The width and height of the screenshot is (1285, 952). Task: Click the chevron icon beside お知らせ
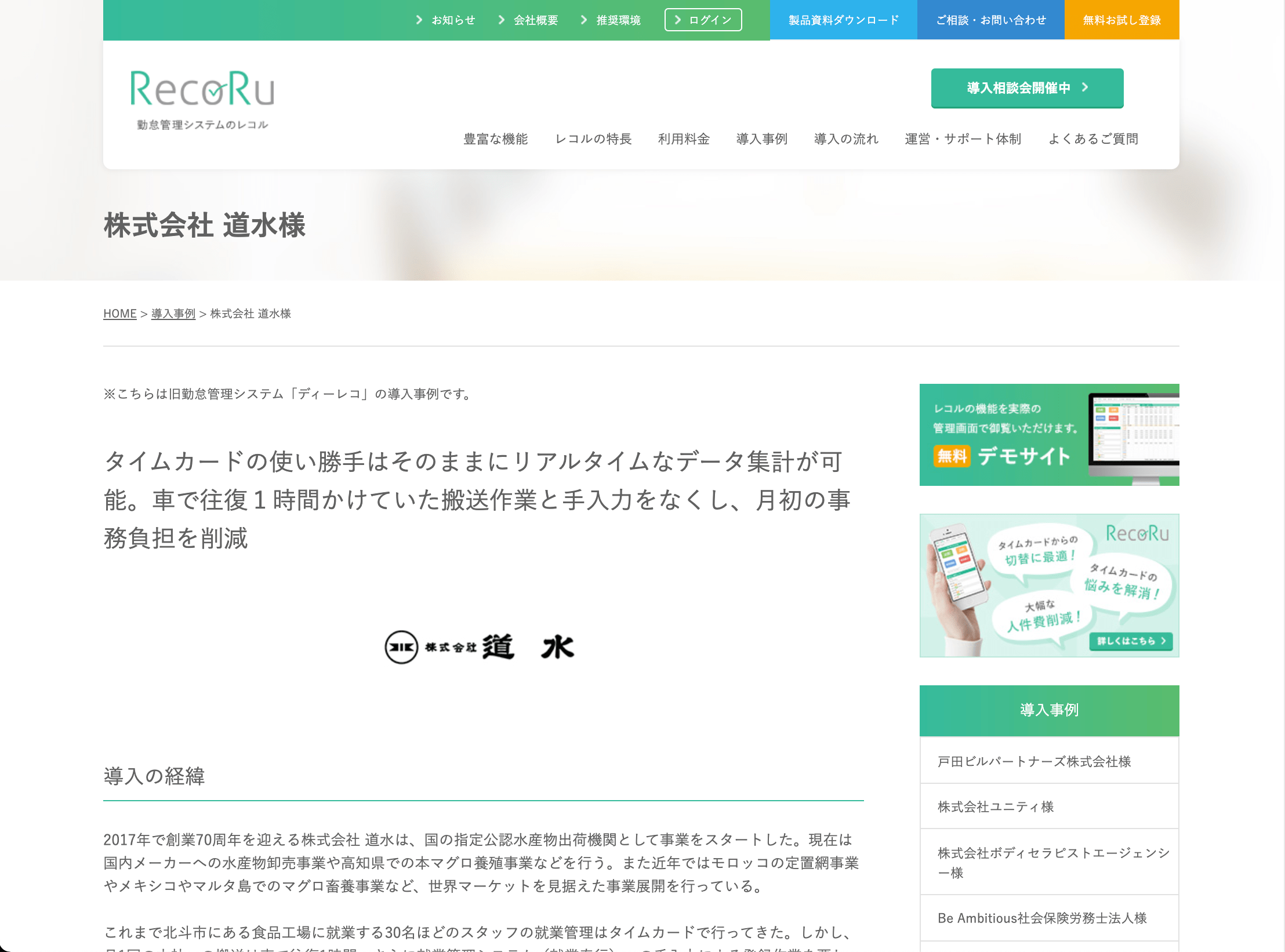click(419, 20)
